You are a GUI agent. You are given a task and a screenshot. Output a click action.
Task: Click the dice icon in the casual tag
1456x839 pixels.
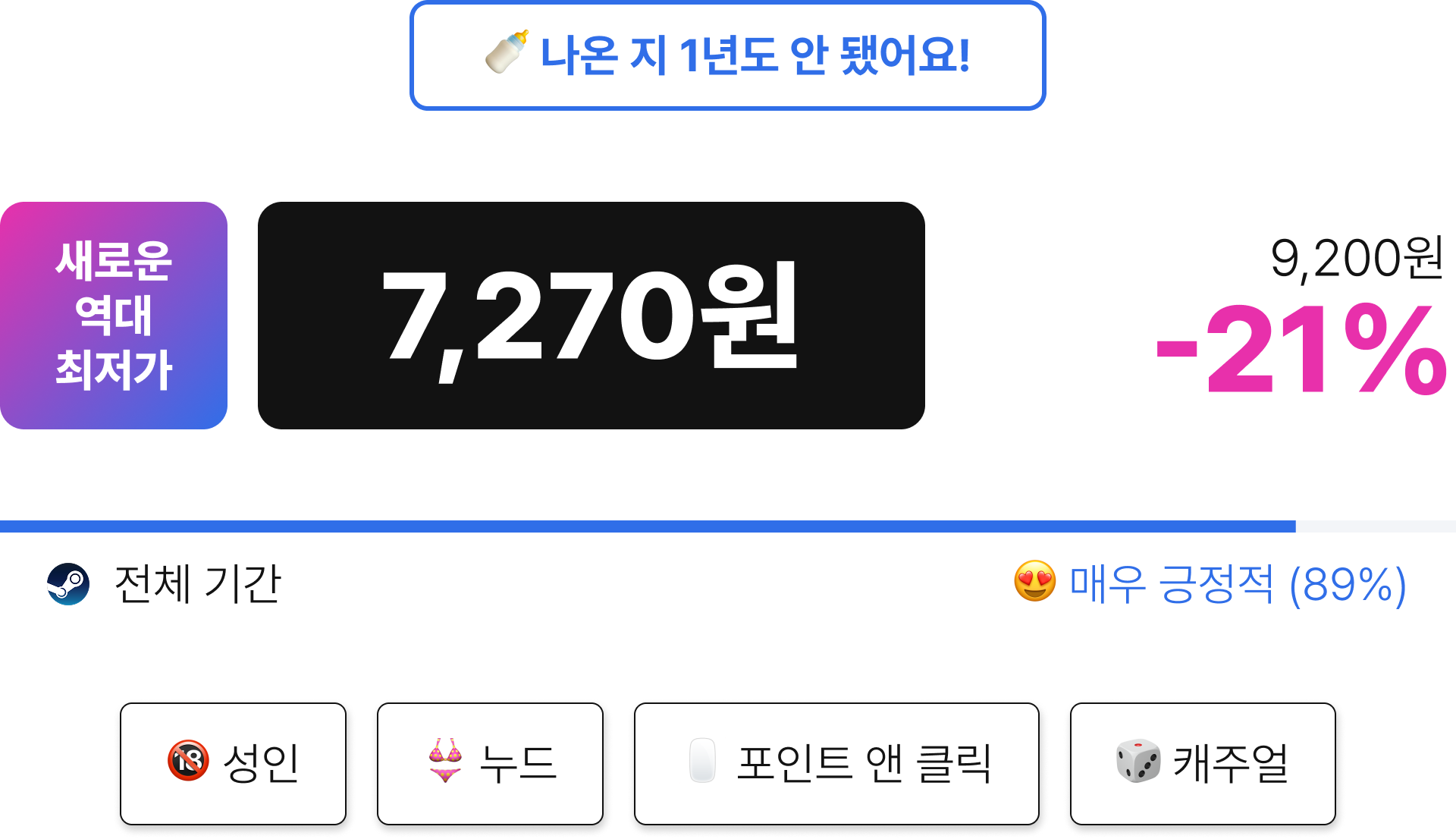(1137, 761)
